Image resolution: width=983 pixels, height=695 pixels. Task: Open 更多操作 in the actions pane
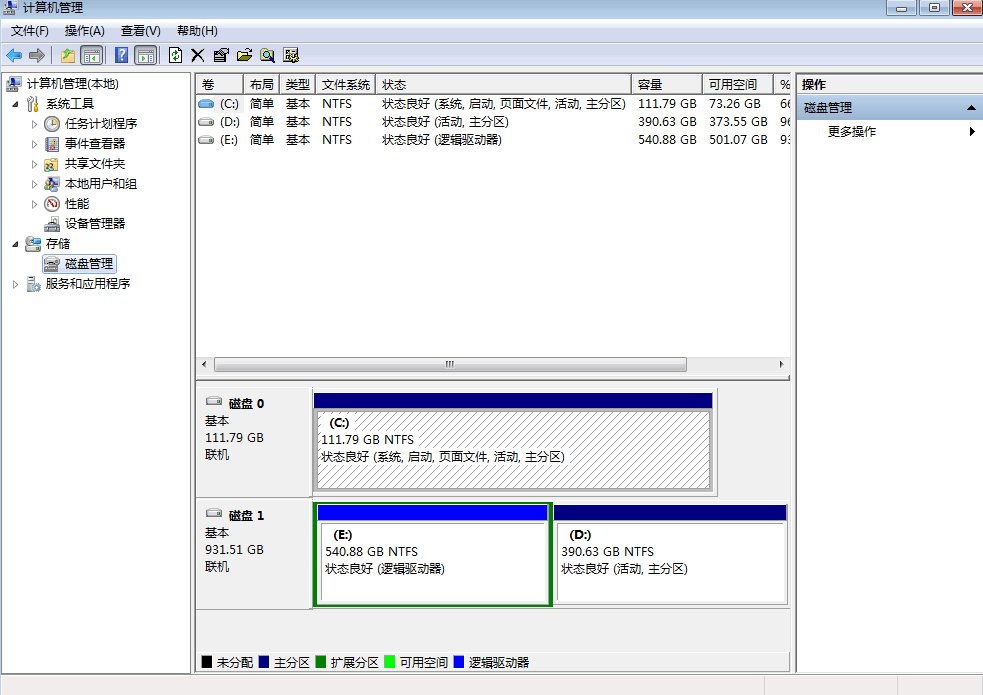pos(851,132)
